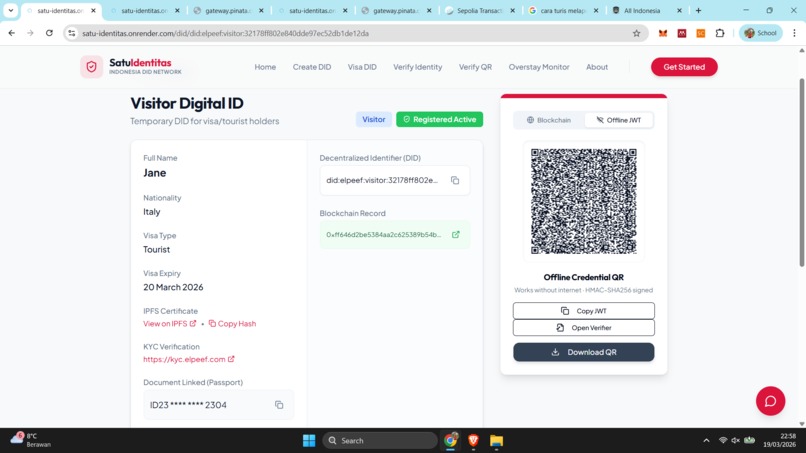
Task: Go to the Home page
Action: [x=265, y=67]
